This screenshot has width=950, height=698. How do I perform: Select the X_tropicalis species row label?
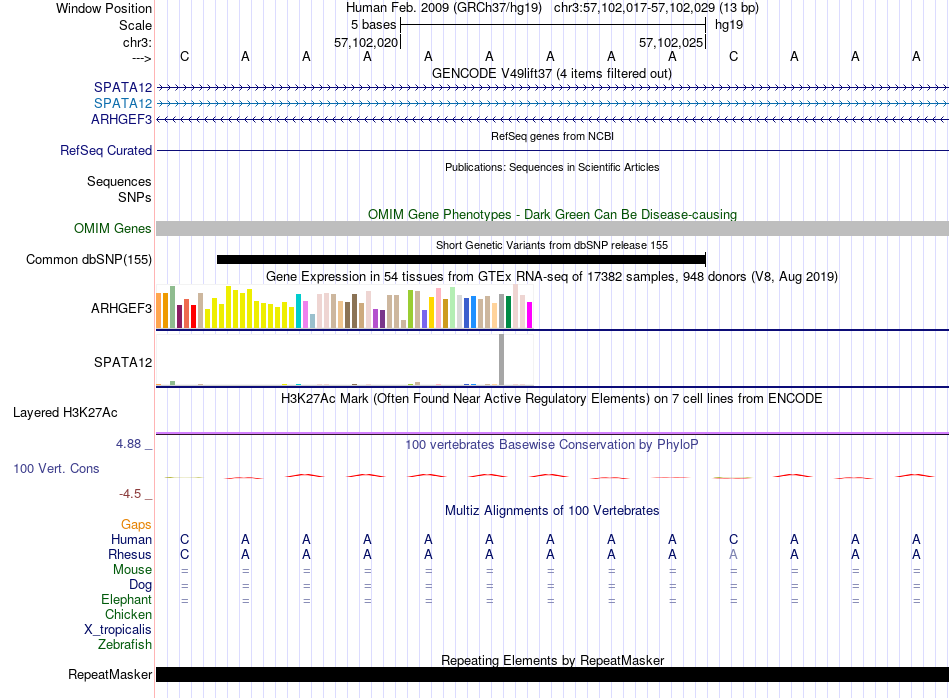point(118,630)
